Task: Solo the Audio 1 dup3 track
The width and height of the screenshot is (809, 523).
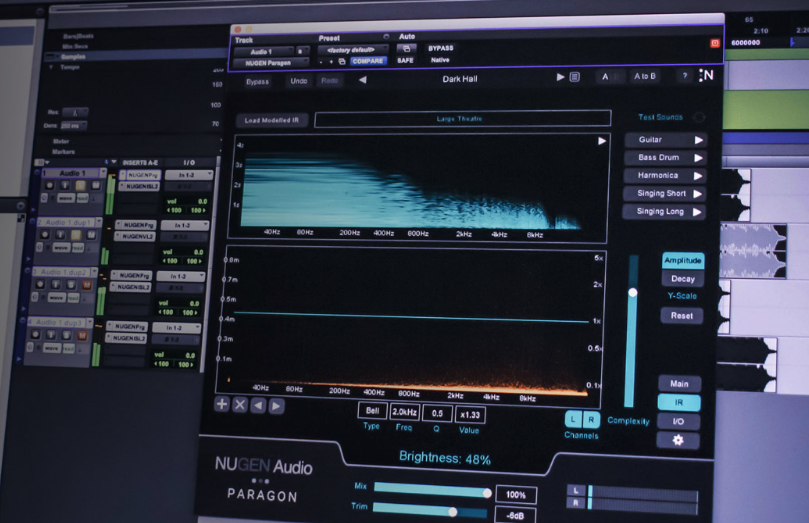Action: (x=66, y=335)
